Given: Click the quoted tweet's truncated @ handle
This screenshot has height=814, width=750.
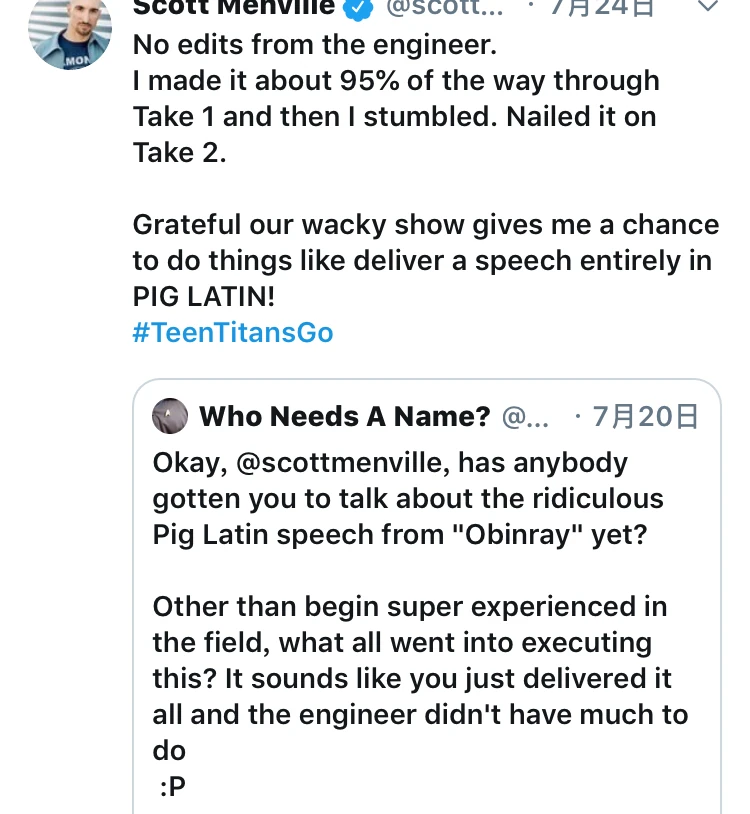Looking at the screenshot, I should (x=524, y=417).
